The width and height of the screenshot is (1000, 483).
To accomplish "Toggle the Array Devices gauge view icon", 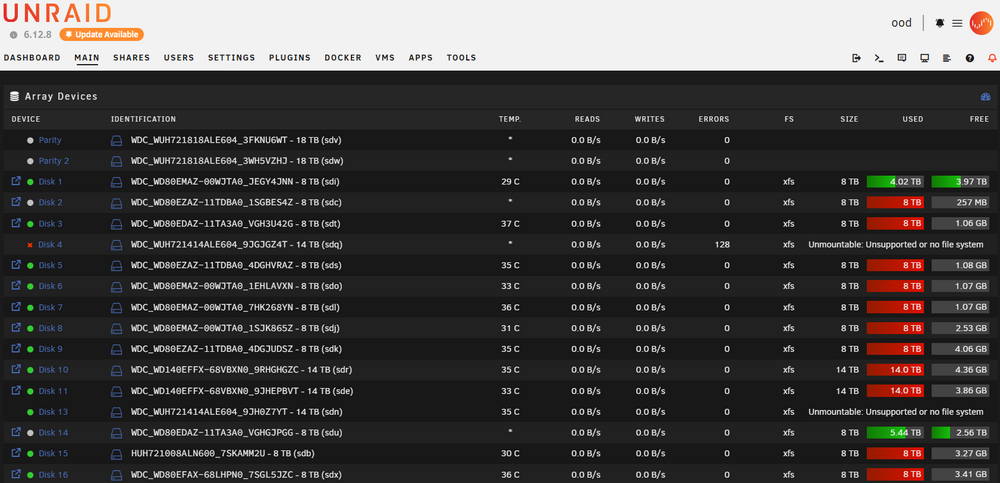I will click(x=985, y=97).
